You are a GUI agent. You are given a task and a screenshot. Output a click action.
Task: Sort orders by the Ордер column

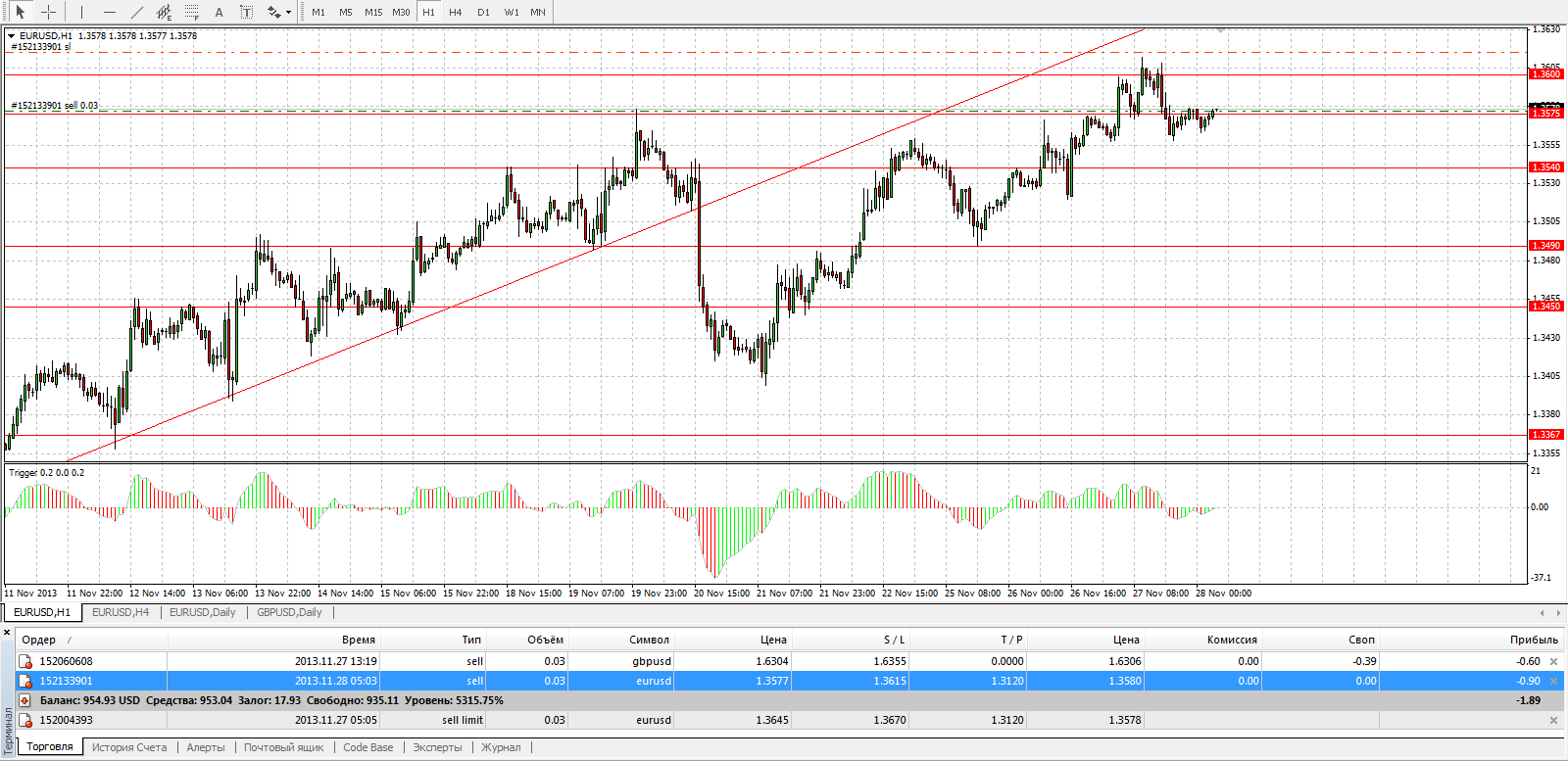tap(93, 640)
